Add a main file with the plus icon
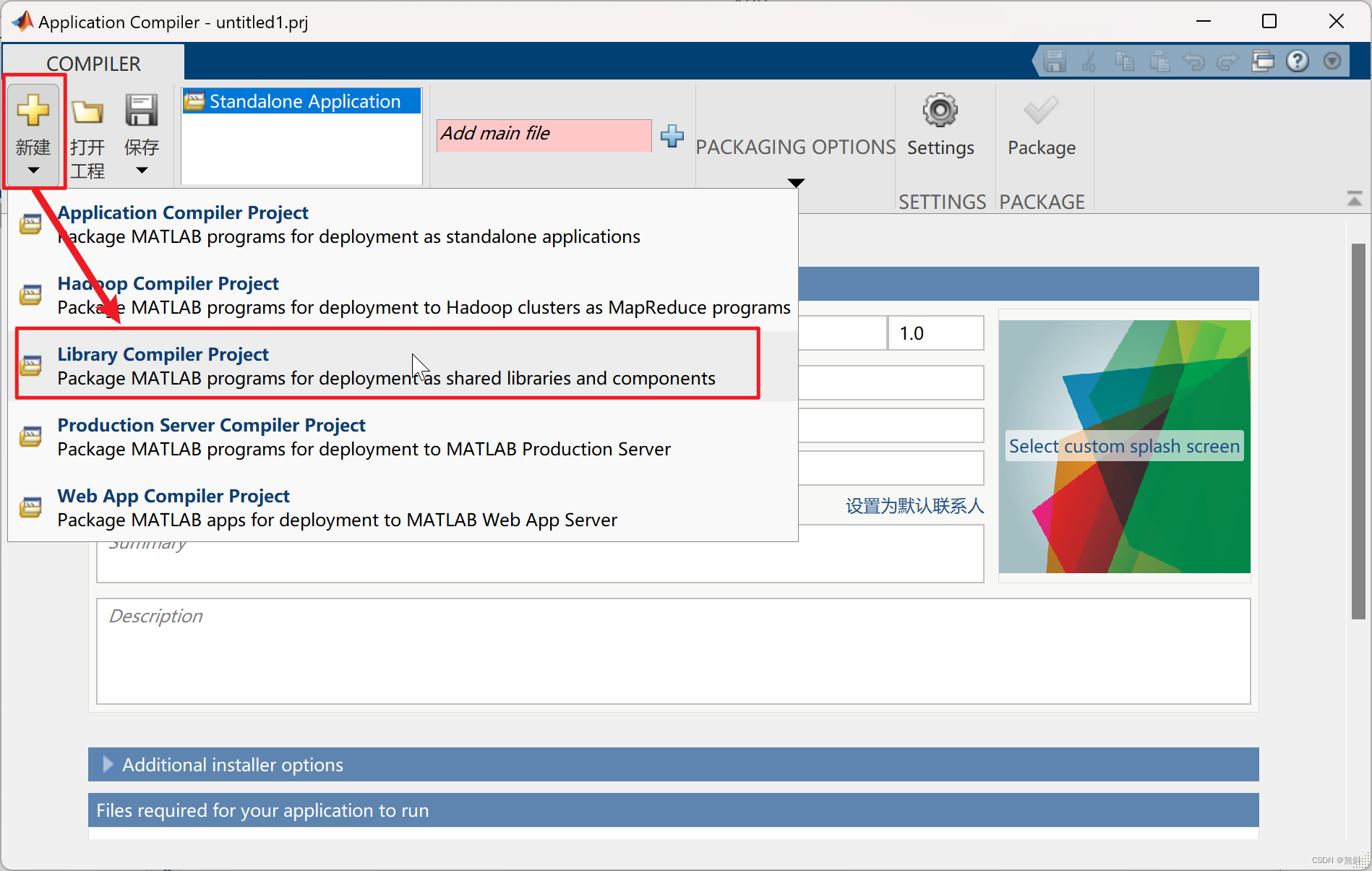Image resolution: width=1372 pixels, height=871 pixels. coord(672,136)
